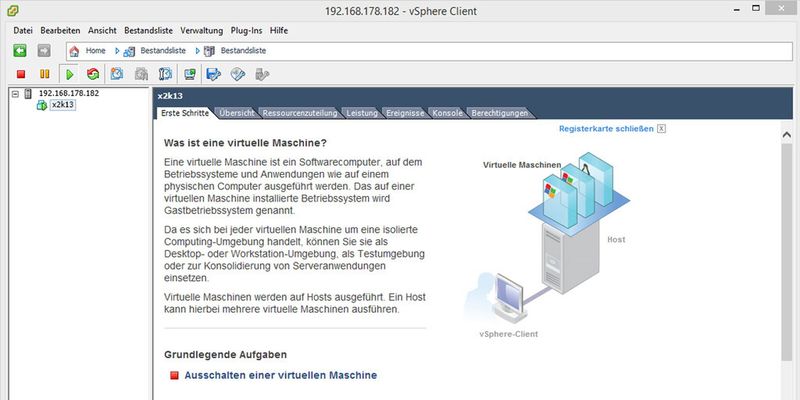Click the green back navigation arrow
The height and width of the screenshot is (400, 800).
click(x=20, y=51)
